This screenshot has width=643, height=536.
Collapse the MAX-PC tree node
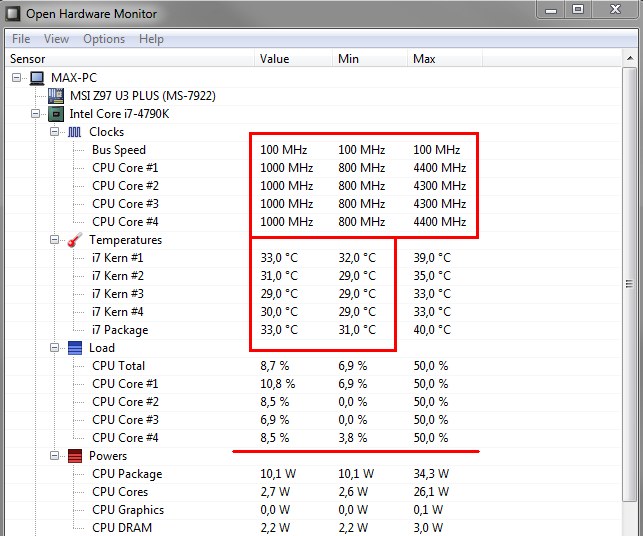pyautogui.click(x=16, y=78)
